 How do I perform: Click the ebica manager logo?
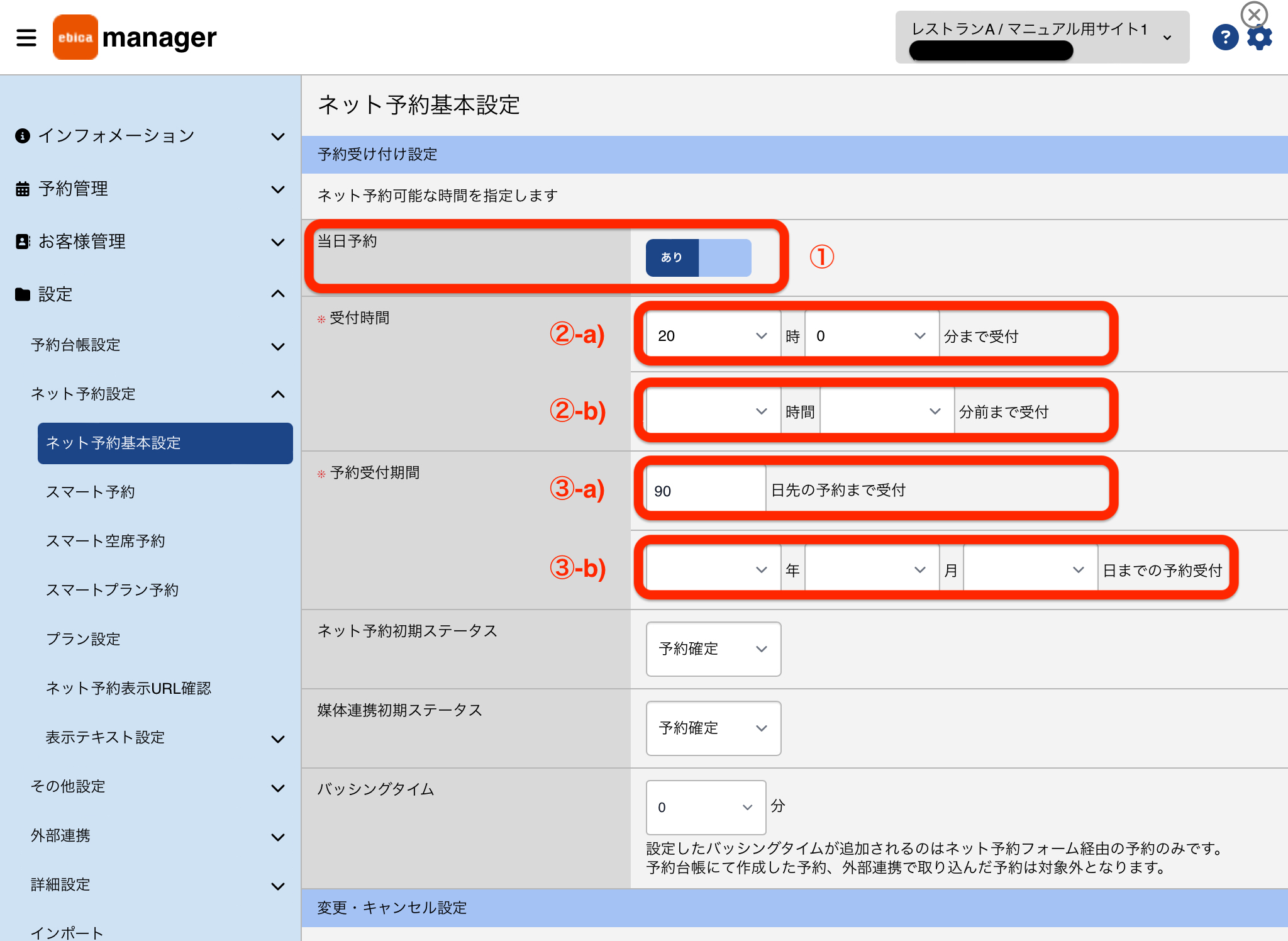(x=135, y=38)
